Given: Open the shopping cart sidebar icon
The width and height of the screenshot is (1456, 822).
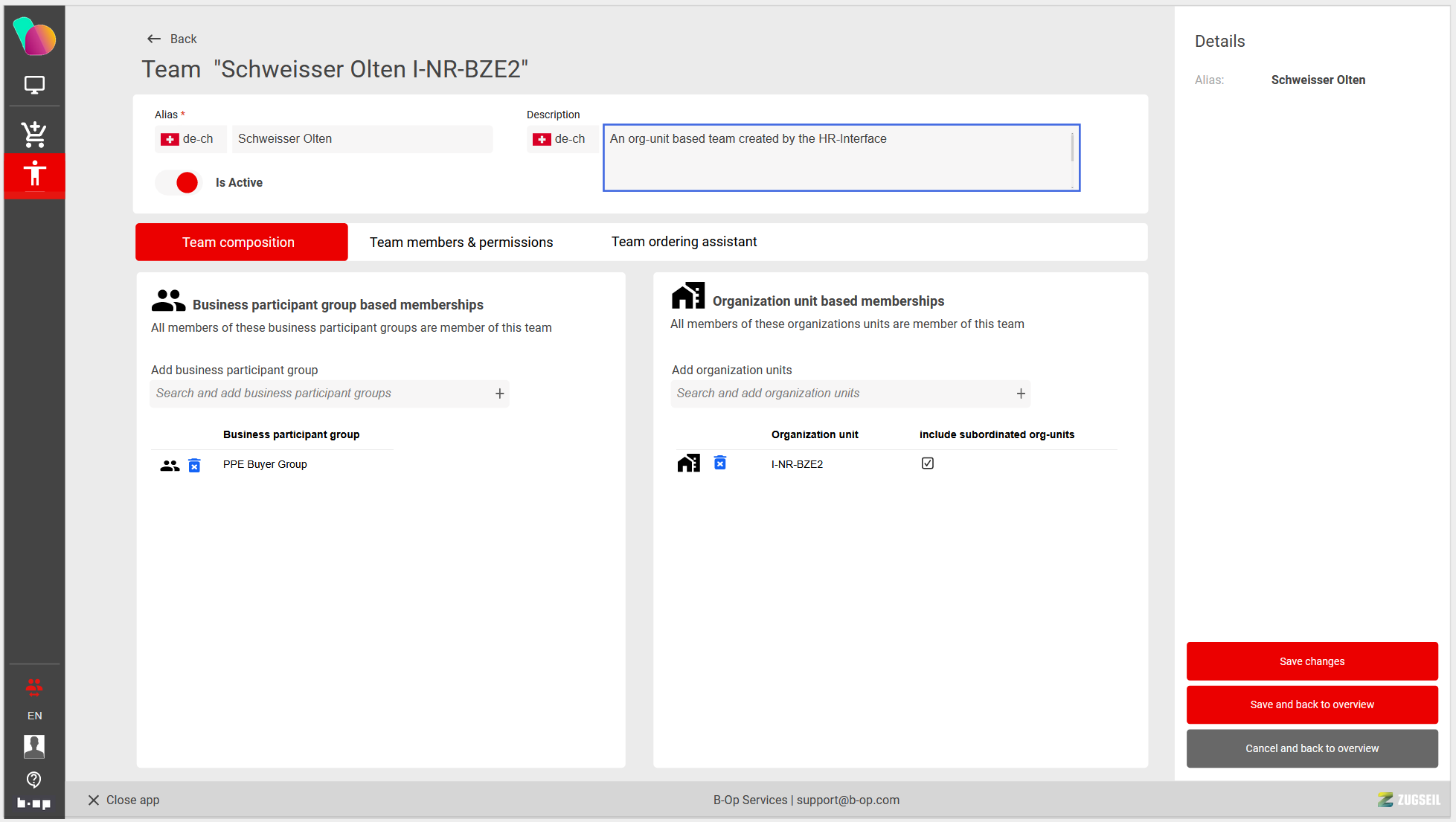Looking at the screenshot, I should coord(34,134).
